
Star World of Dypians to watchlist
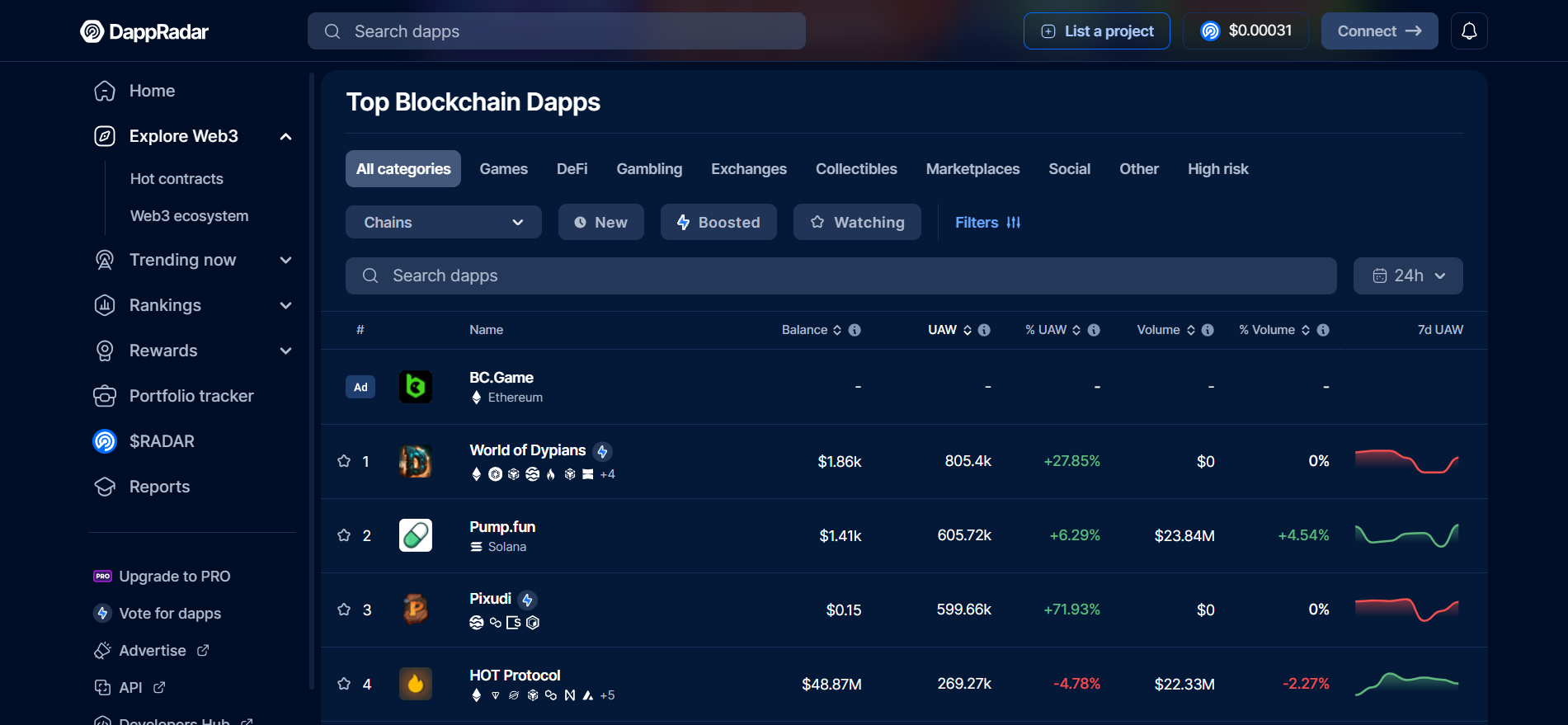point(344,461)
